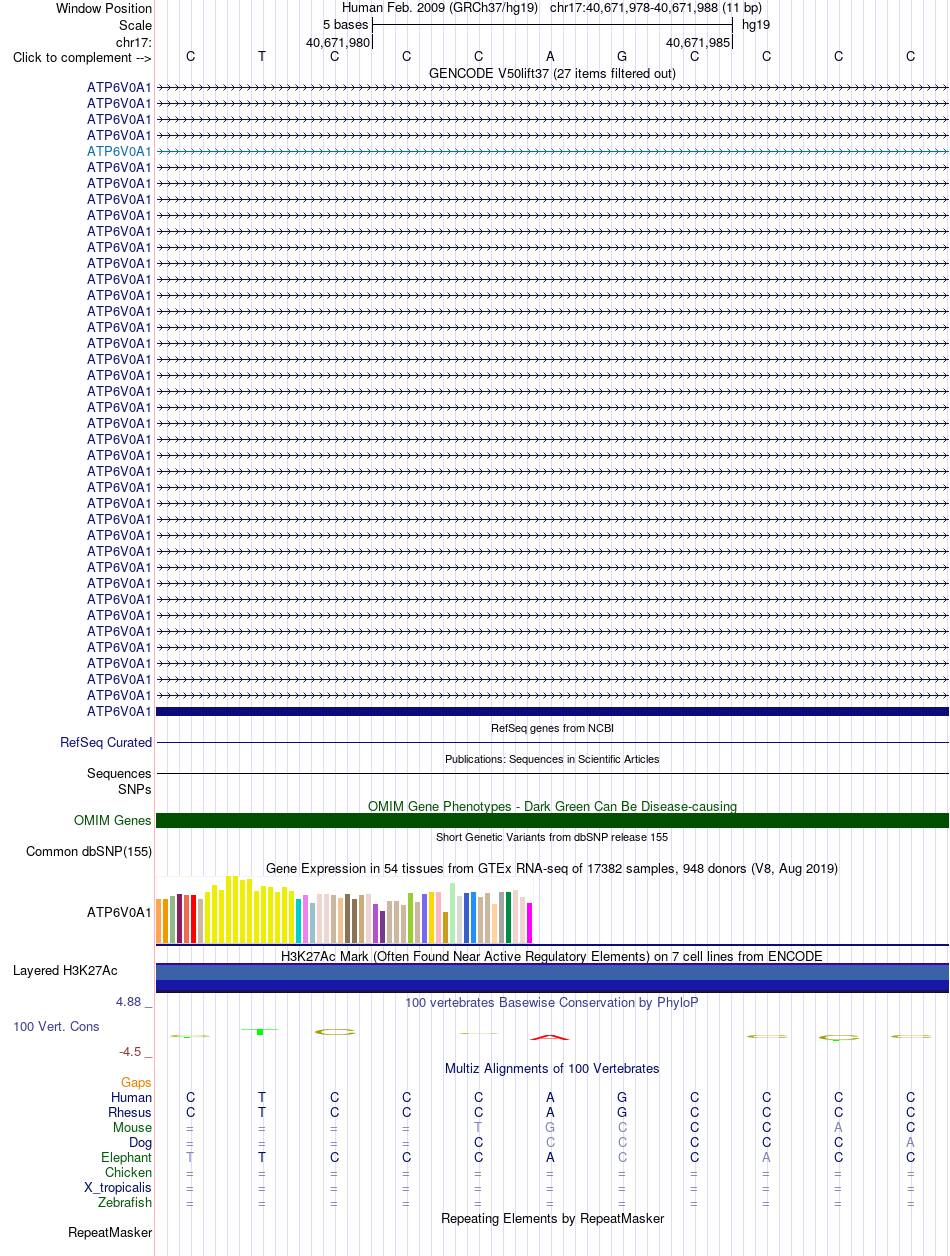Click the T base in the complement row
The image size is (950, 1256).
(x=262, y=56)
